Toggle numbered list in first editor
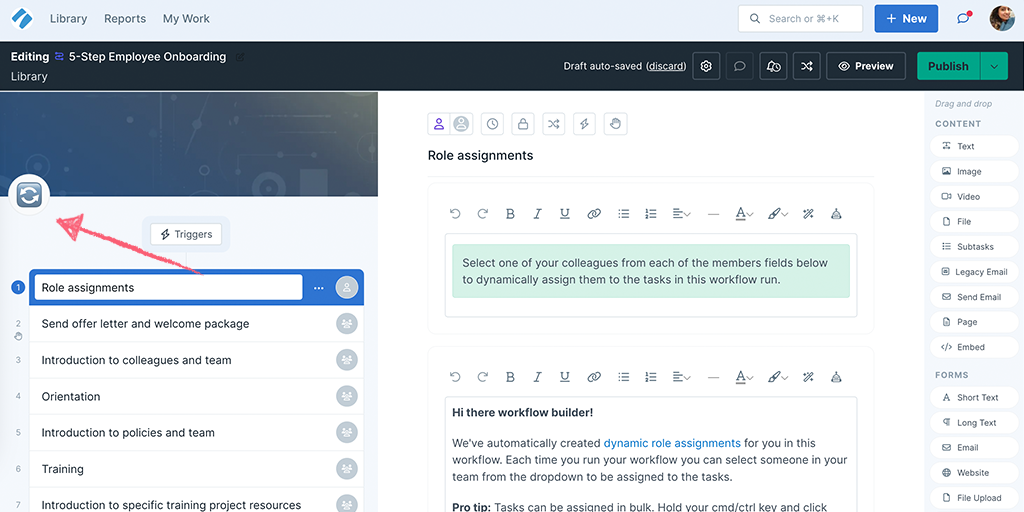Image resolution: width=1024 pixels, height=512 pixels. click(x=650, y=214)
